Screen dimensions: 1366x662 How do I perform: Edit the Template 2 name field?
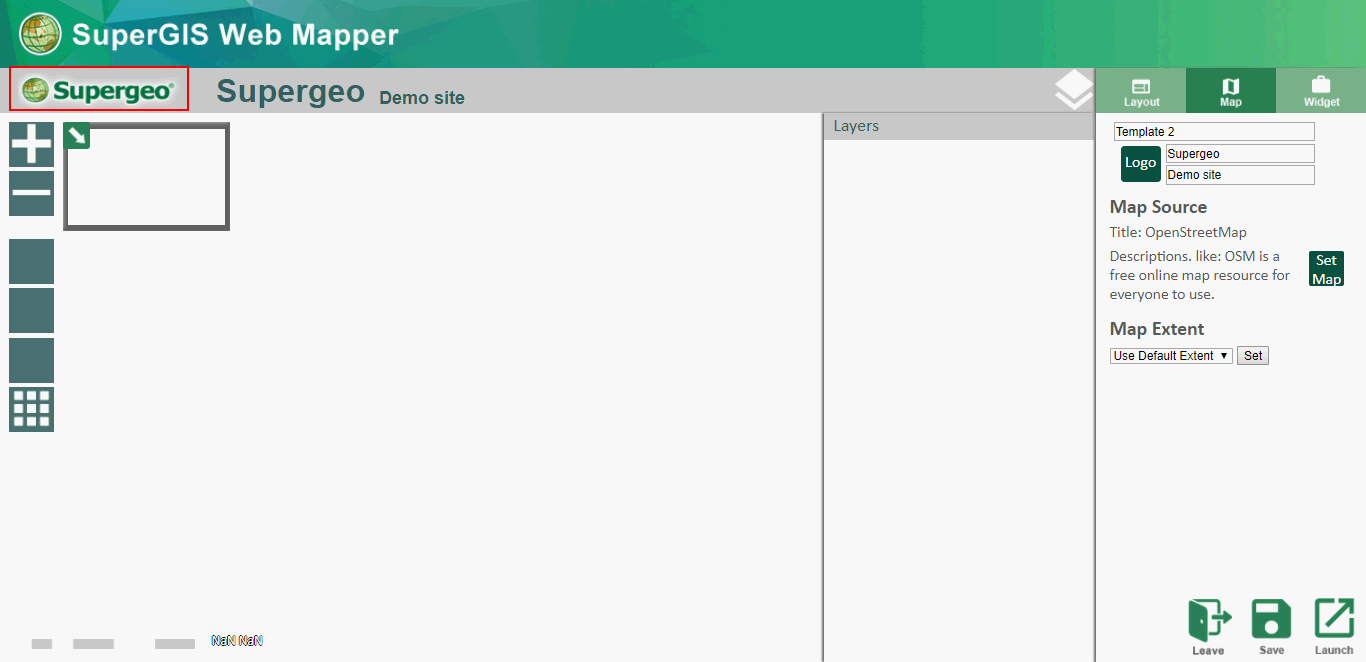(1214, 132)
